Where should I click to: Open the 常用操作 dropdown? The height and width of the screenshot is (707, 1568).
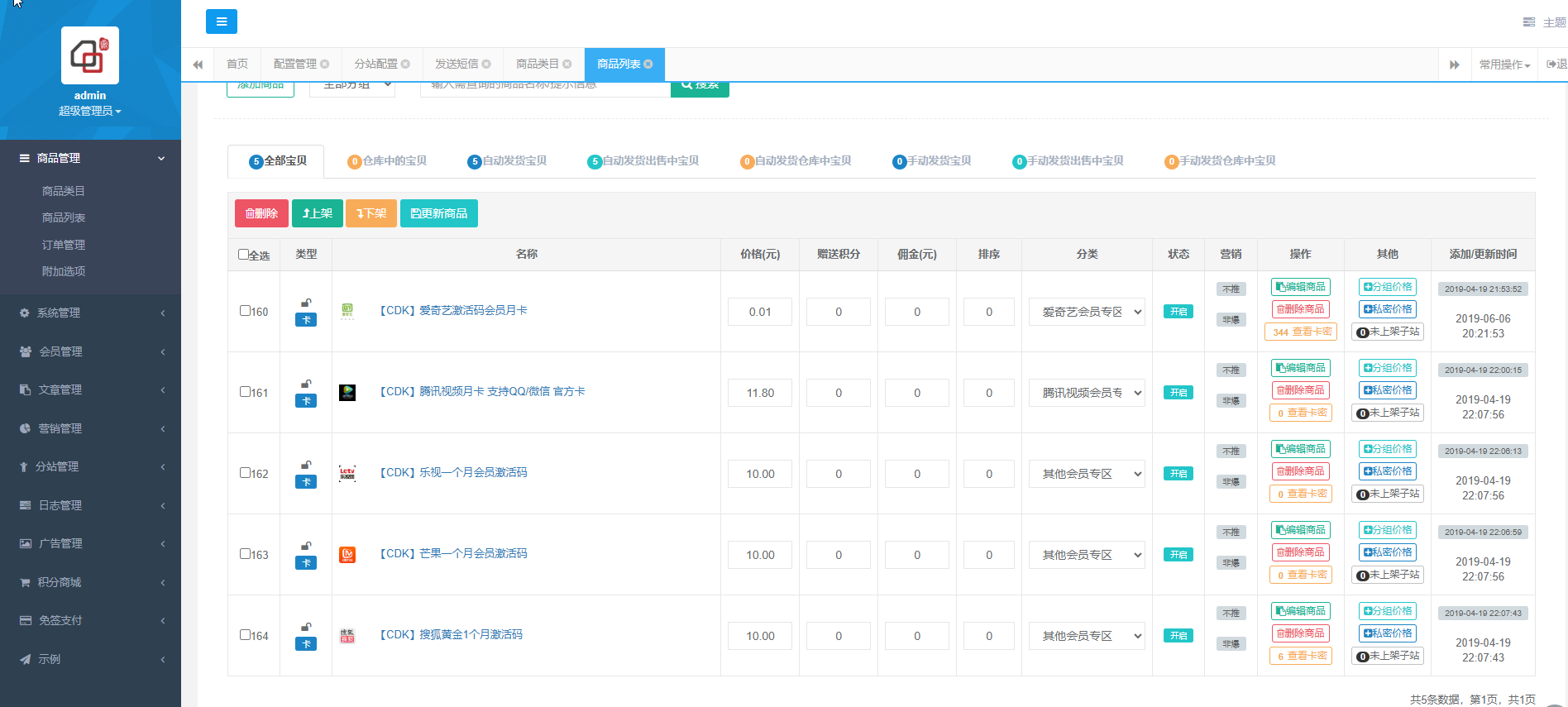[1504, 64]
